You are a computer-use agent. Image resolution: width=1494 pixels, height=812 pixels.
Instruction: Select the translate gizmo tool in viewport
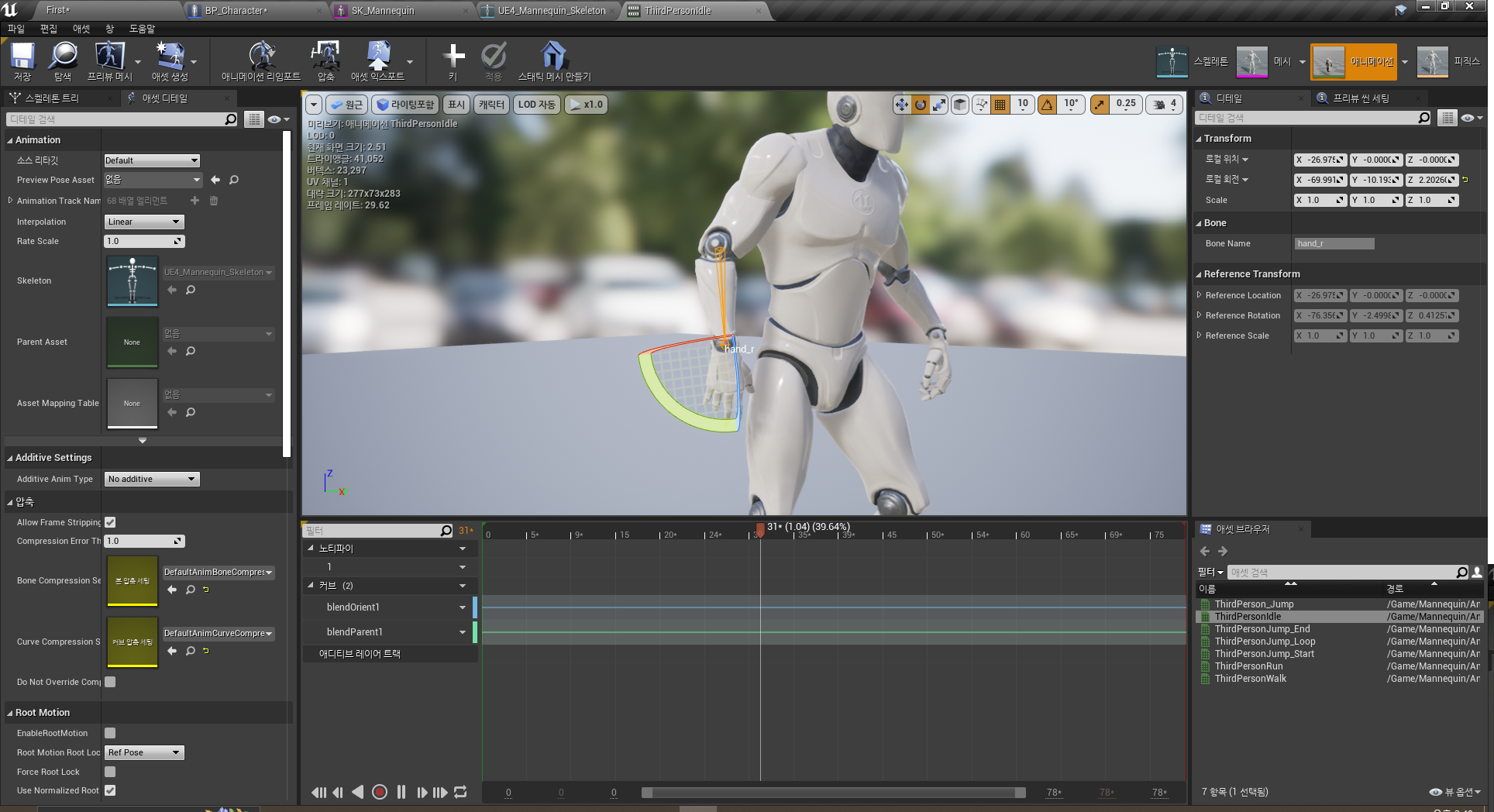coord(901,105)
